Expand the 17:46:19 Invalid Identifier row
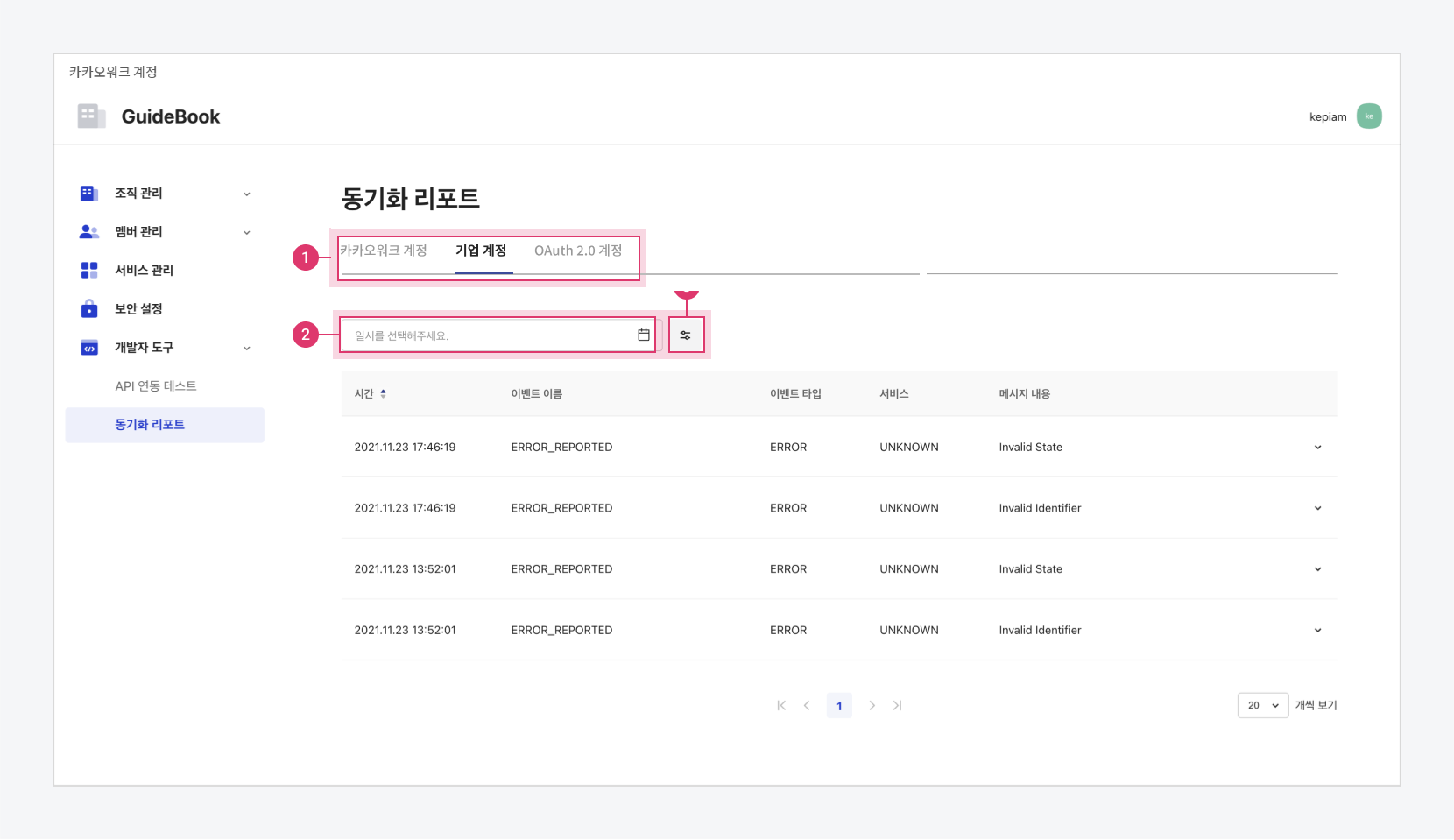This screenshot has width=1454, height=840. 1317,509
